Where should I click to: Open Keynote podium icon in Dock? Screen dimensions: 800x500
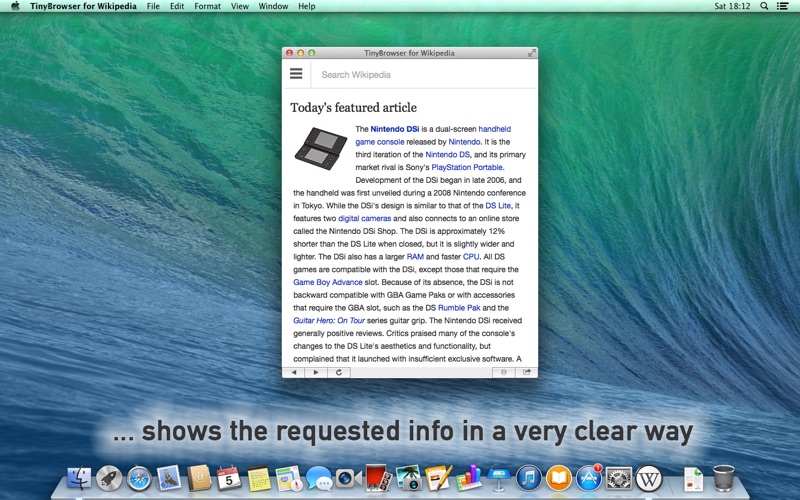point(498,478)
